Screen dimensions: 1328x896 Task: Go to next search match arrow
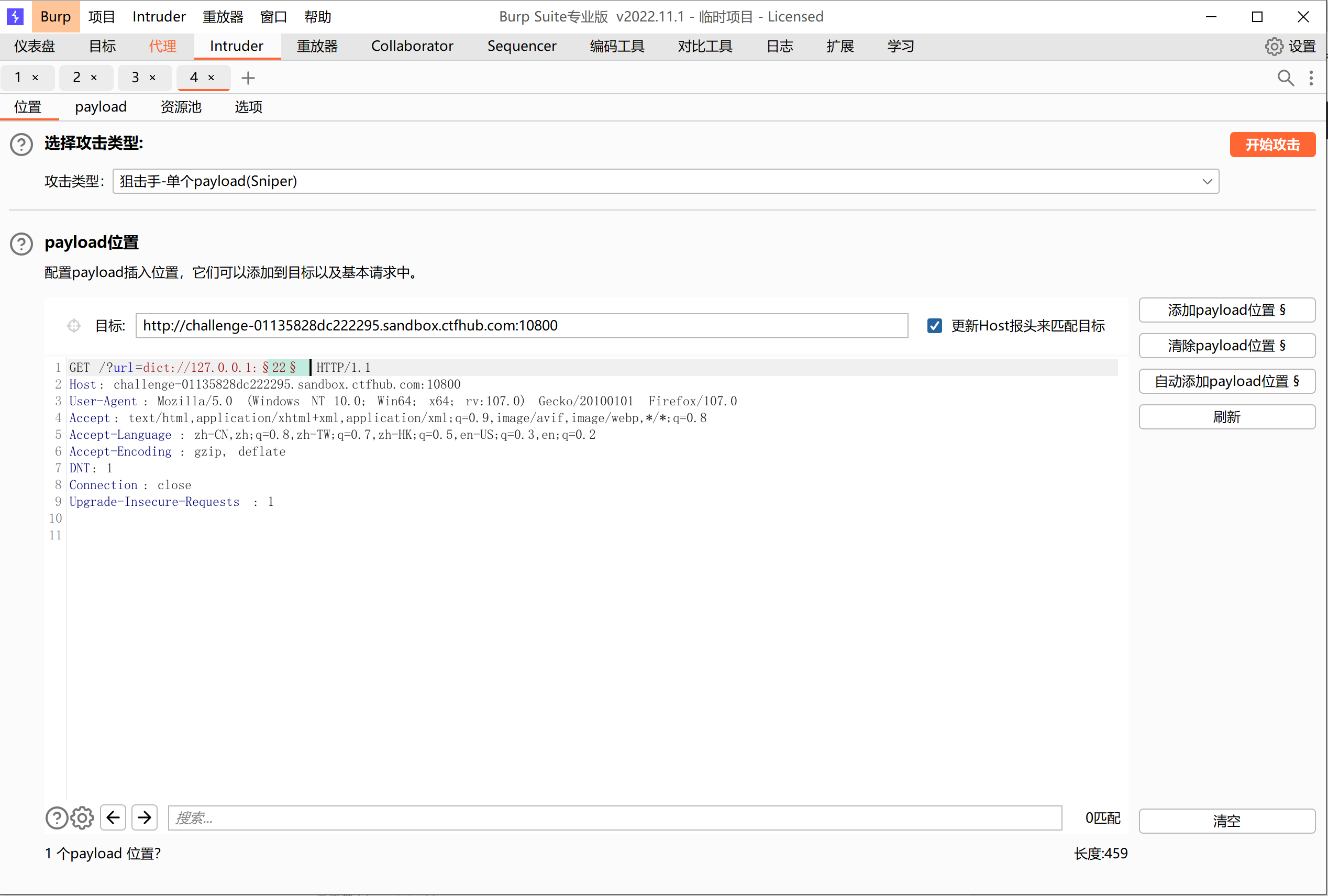point(145,818)
